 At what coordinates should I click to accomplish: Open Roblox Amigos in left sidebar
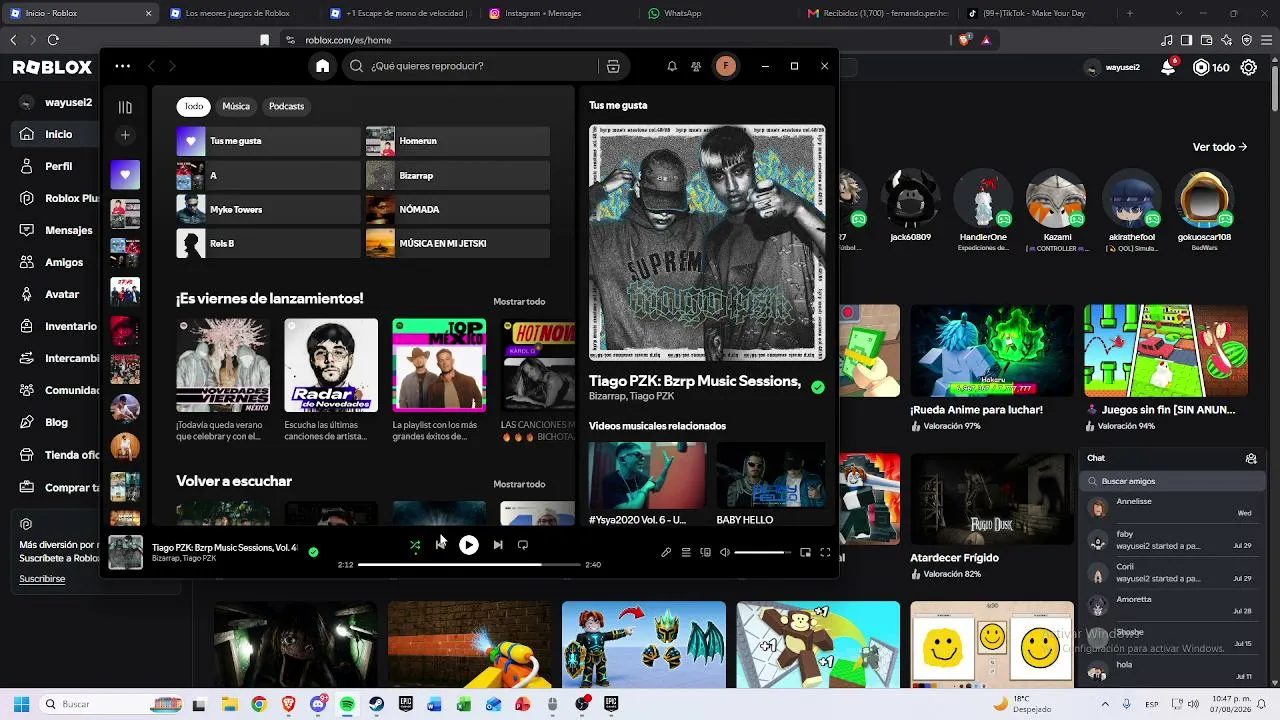tap(64, 262)
